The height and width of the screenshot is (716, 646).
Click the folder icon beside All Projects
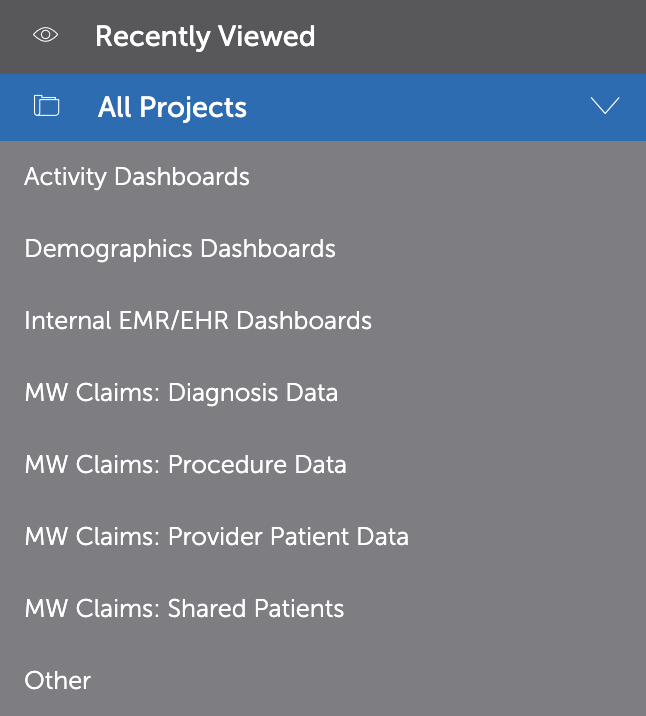pyautogui.click(x=47, y=106)
